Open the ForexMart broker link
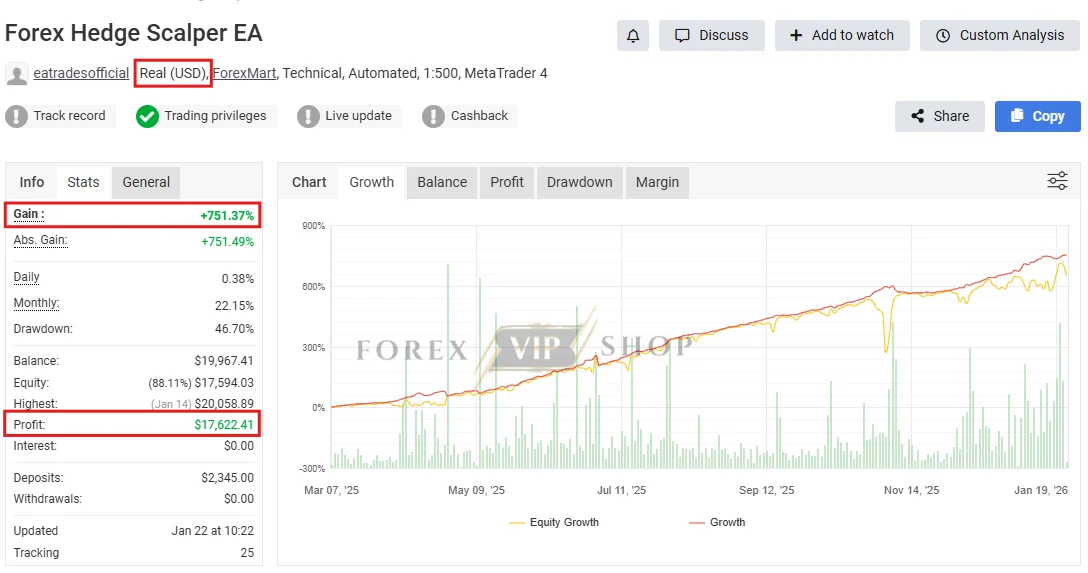Image resolution: width=1088 pixels, height=573 pixels. click(x=244, y=73)
